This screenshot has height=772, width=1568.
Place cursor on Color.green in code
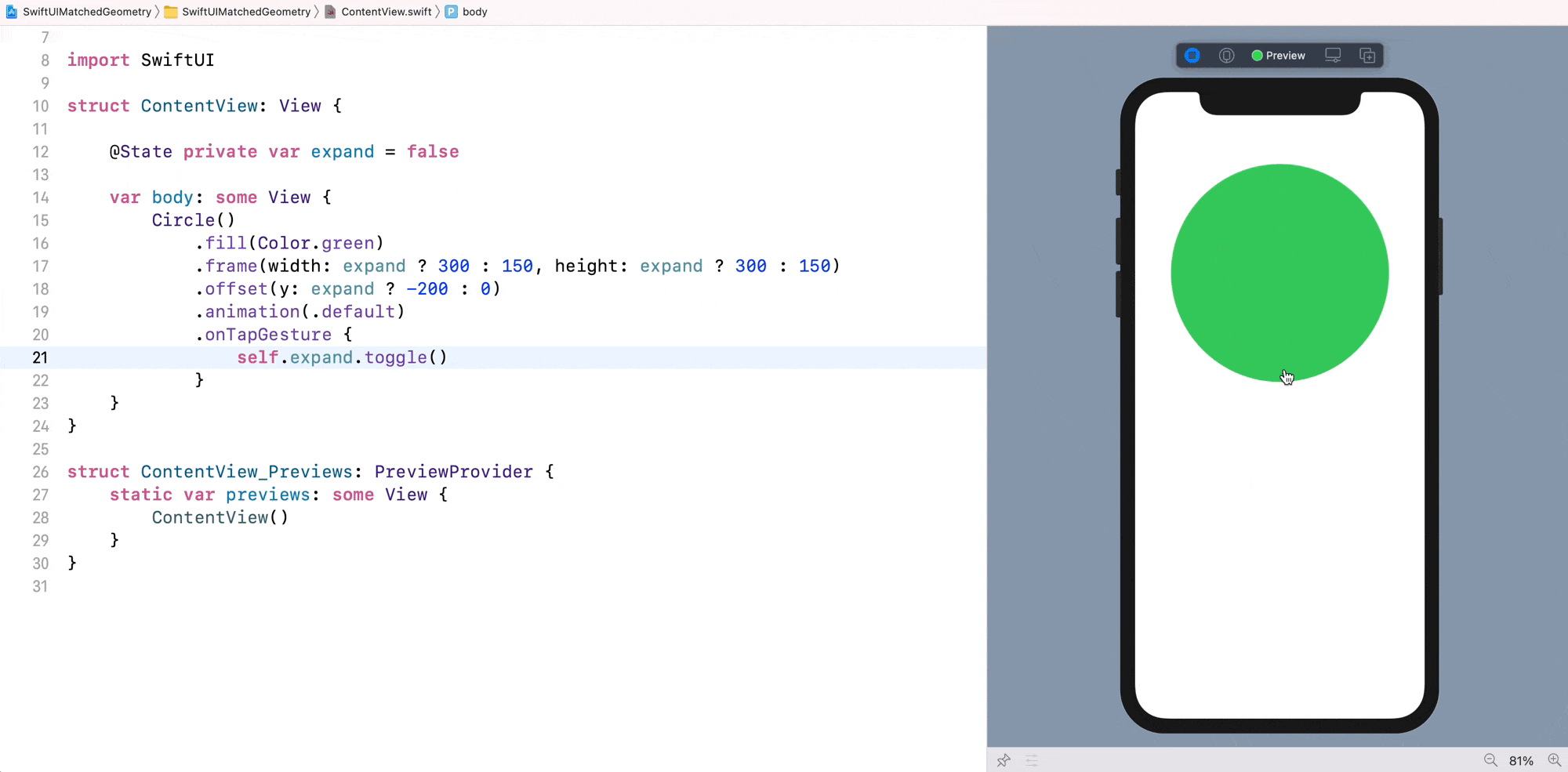coord(320,244)
